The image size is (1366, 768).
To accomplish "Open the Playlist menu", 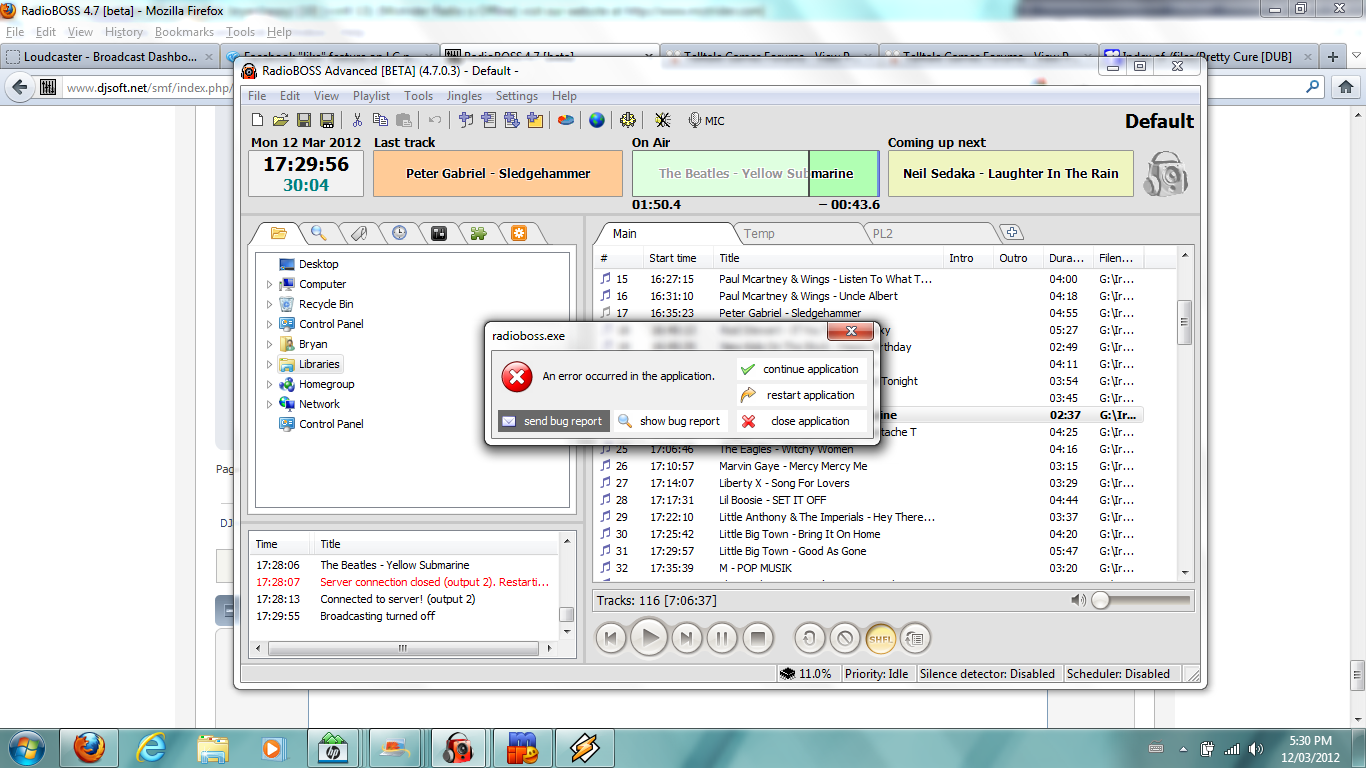I will pyautogui.click(x=371, y=96).
